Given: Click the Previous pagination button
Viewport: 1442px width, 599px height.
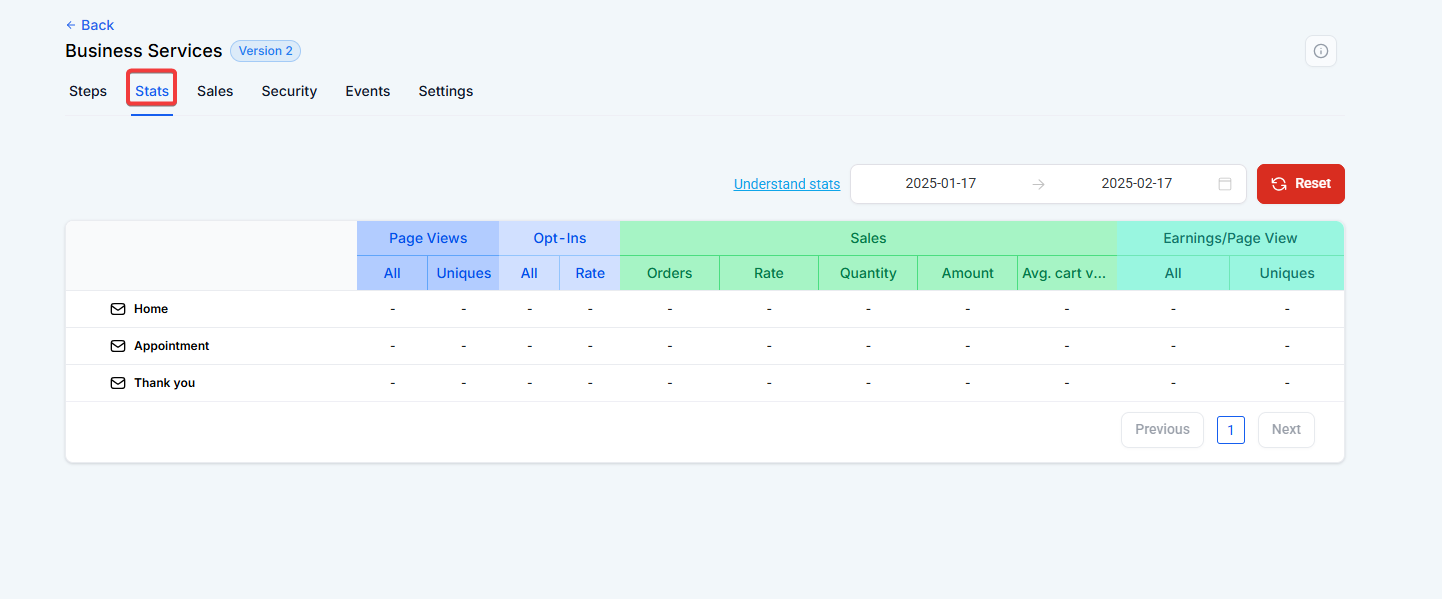Looking at the screenshot, I should point(1162,430).
